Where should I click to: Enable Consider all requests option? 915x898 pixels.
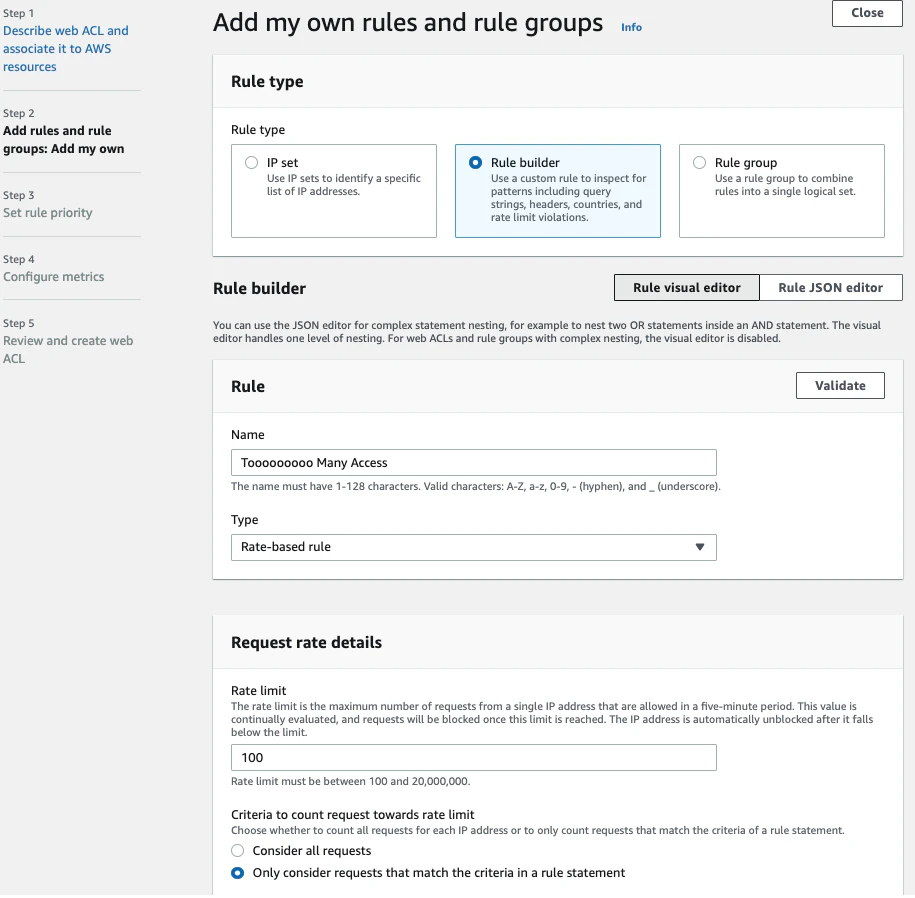tap(238, 851)
